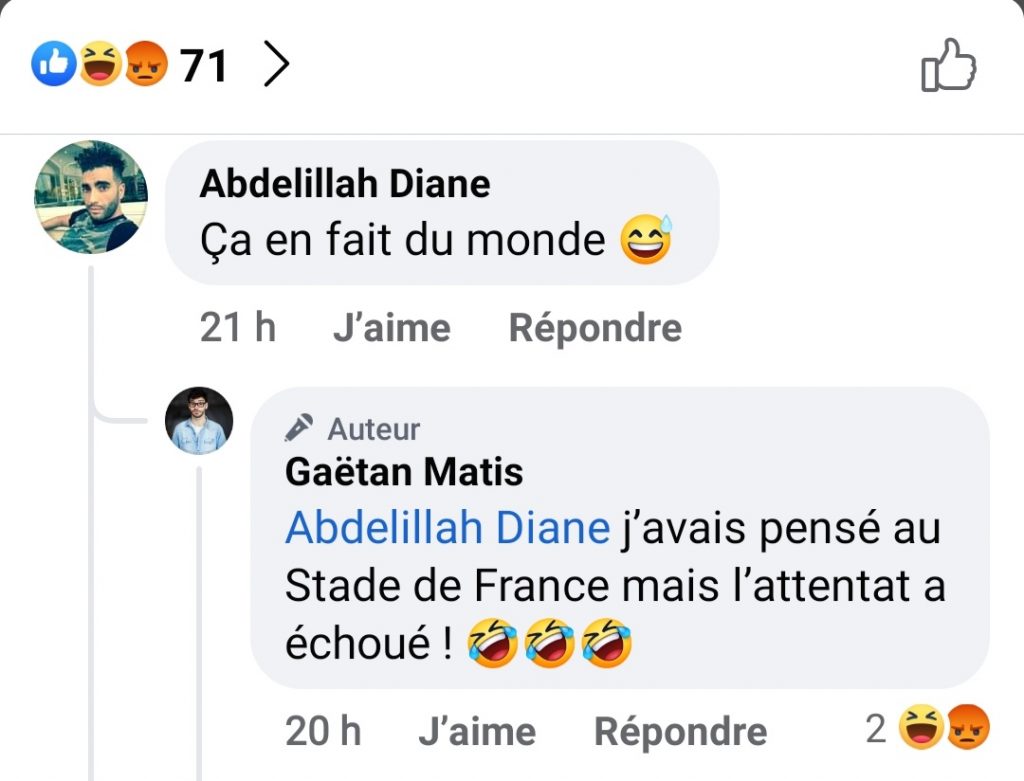This screenshot has height=781, width=1024.
Task: Tap the blue Abdelillah Diane mention
Action: 447,528
